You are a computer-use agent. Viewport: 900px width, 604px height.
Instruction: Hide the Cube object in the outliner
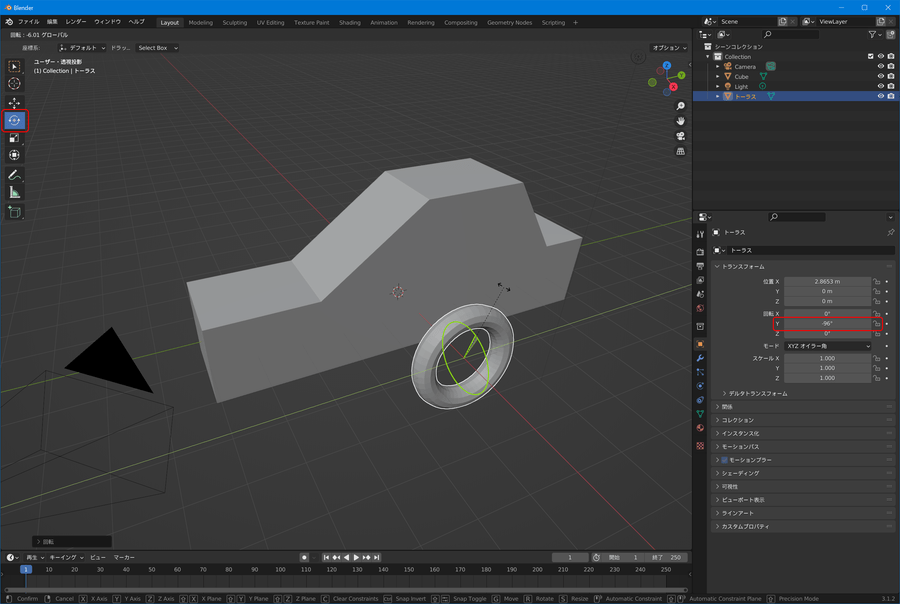(x=881, y=77)
